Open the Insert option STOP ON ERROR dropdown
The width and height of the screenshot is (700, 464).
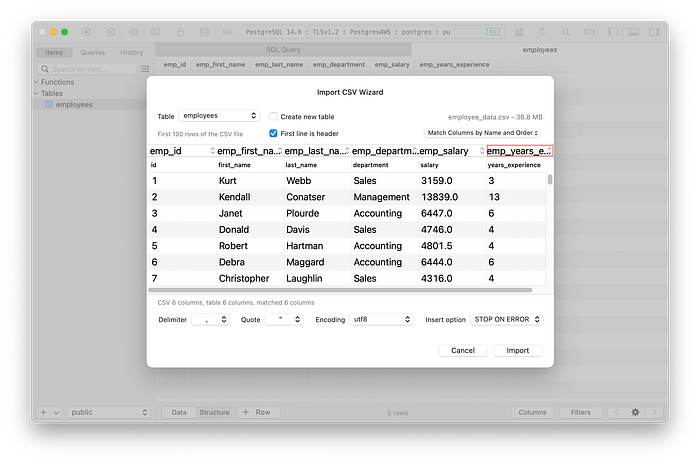pos(507,319)
